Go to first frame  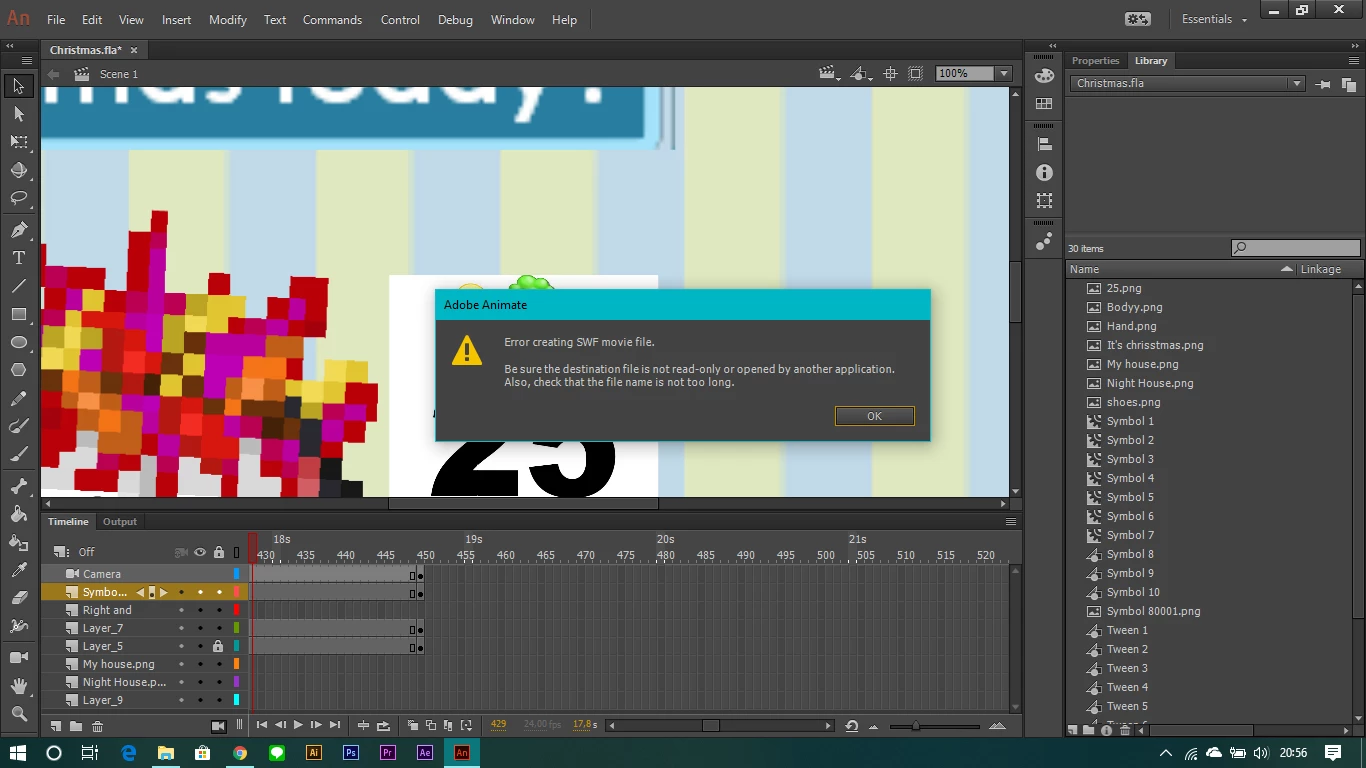[x=262, y=725]
